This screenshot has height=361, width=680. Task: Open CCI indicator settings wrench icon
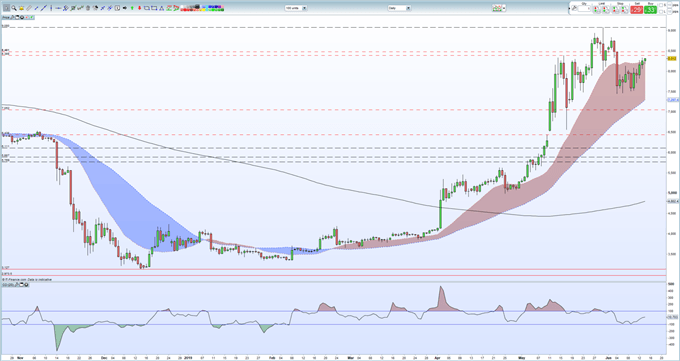coord(16,284)
